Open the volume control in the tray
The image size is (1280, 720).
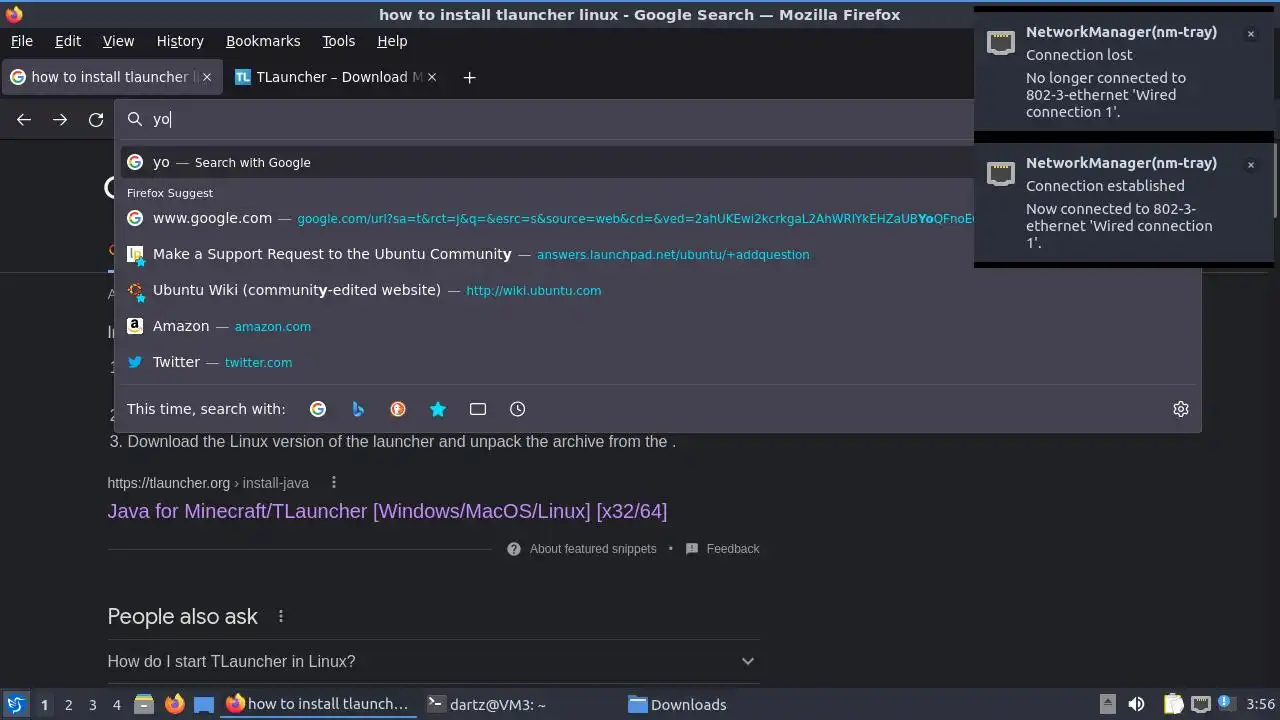pyautogui.click(x=1136, y=704)
